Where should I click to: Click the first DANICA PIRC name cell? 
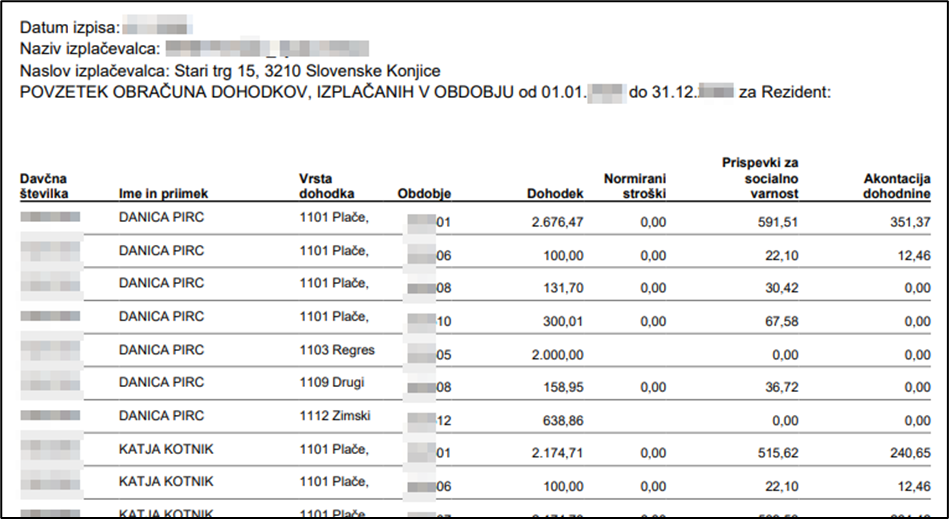click(x=162, y=217)
